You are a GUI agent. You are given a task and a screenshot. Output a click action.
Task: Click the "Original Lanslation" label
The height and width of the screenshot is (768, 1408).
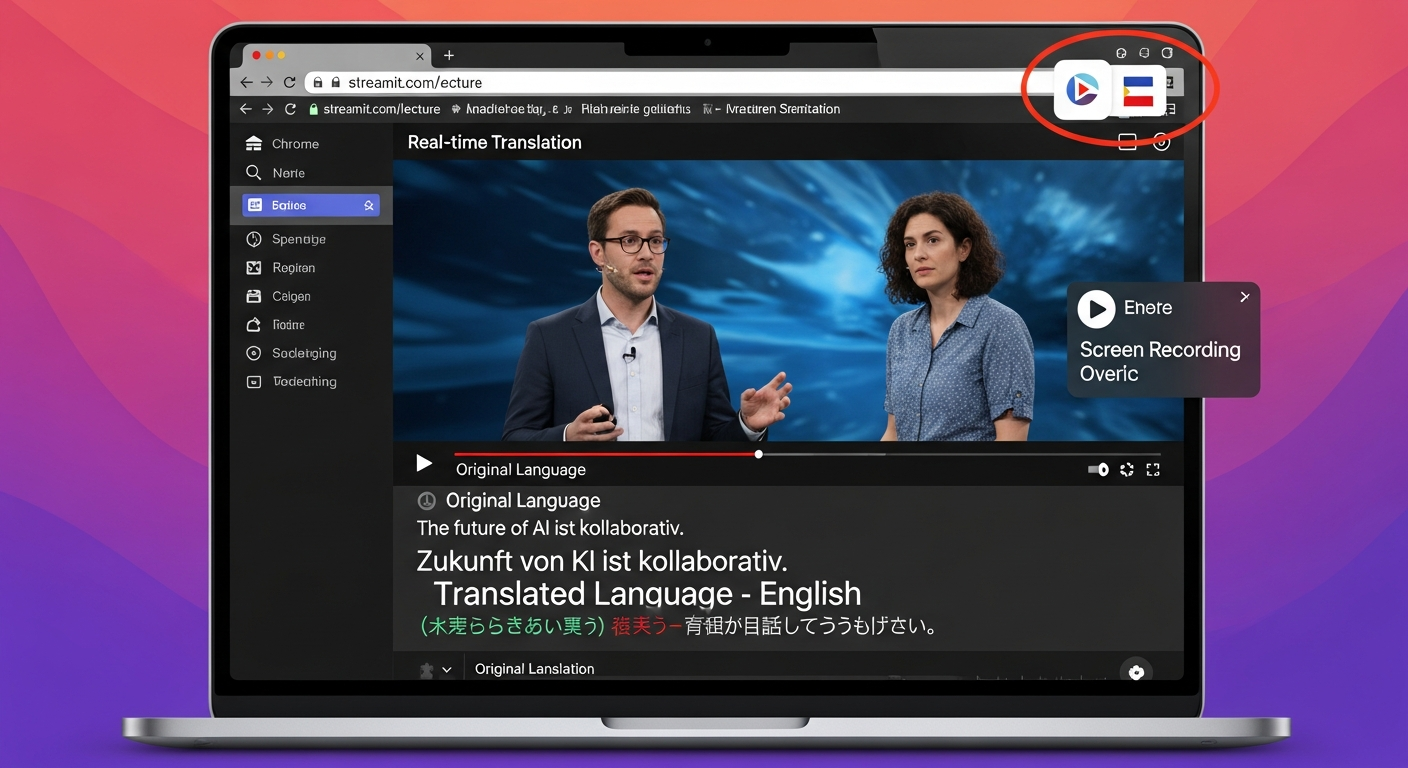pyautogui.click(x=534, y=669)
